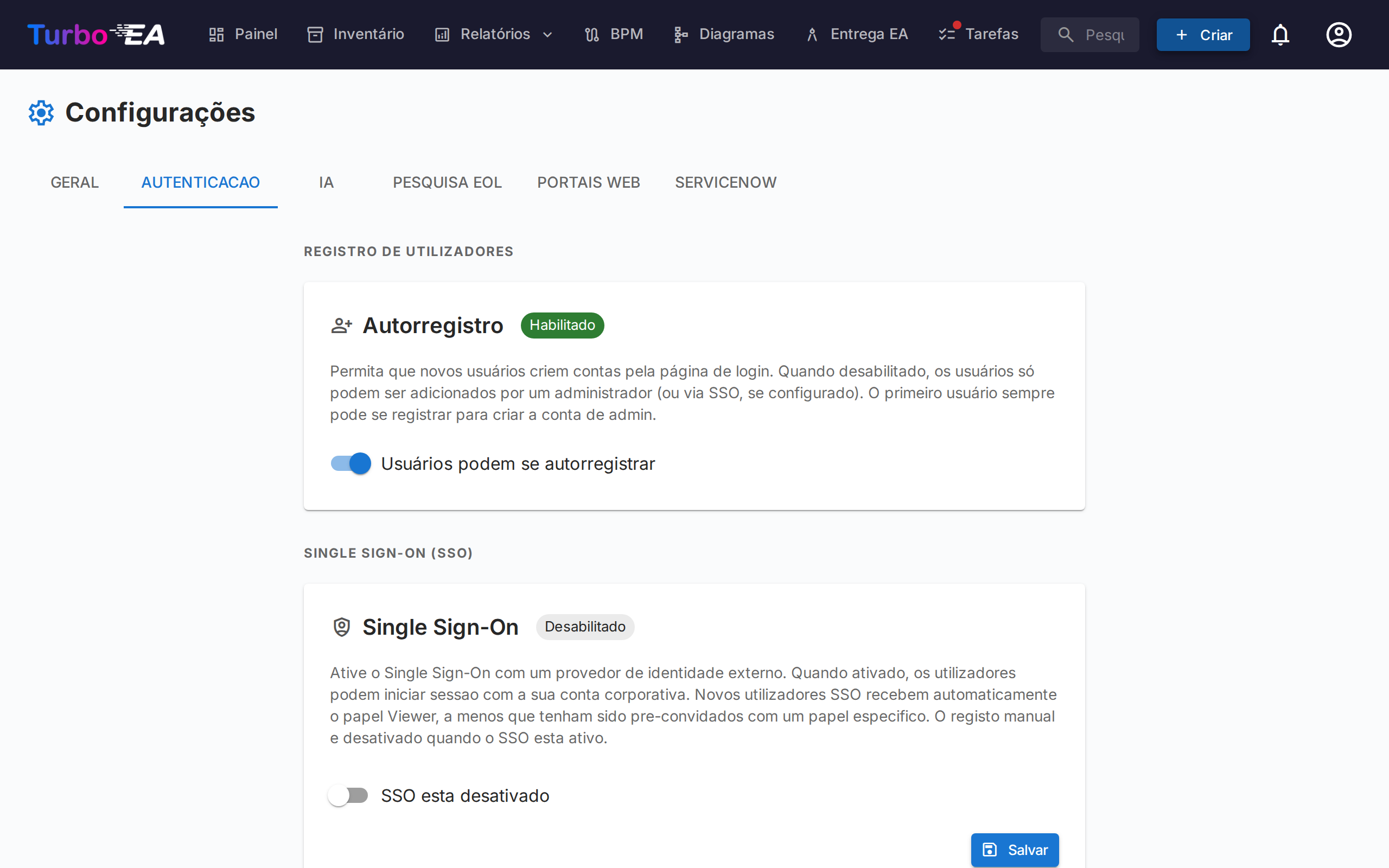The image size is (1389, 868).
Task: Select the Inventário icon
Action: (315, 34)
